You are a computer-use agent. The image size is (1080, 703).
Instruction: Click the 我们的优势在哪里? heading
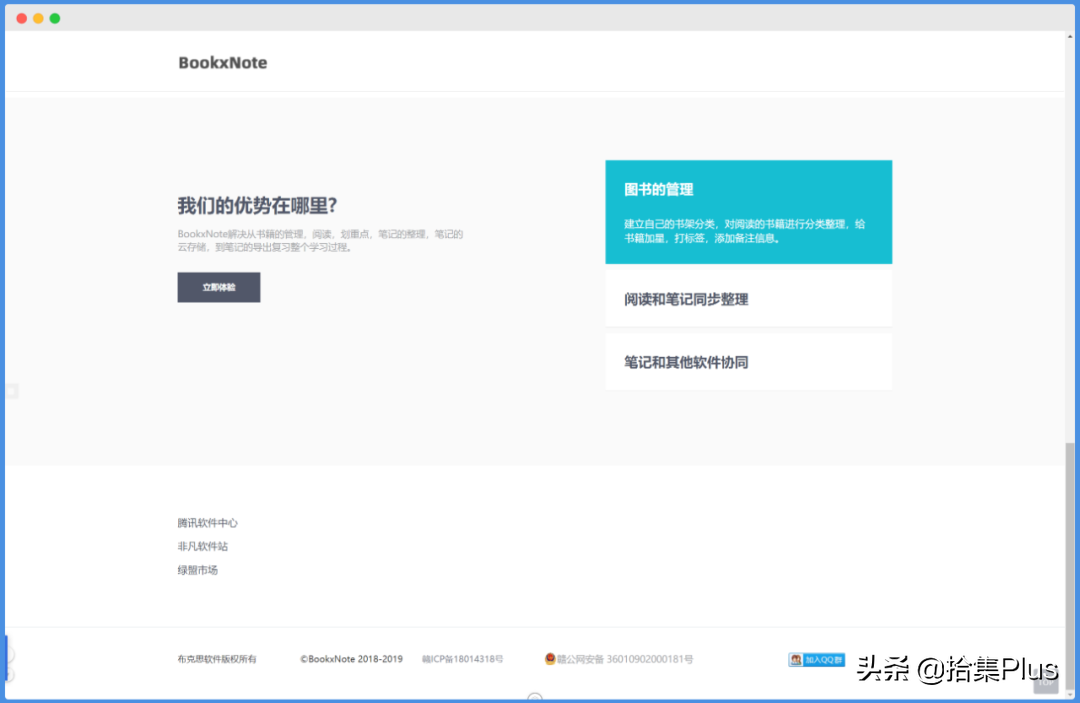coord(257,205)
